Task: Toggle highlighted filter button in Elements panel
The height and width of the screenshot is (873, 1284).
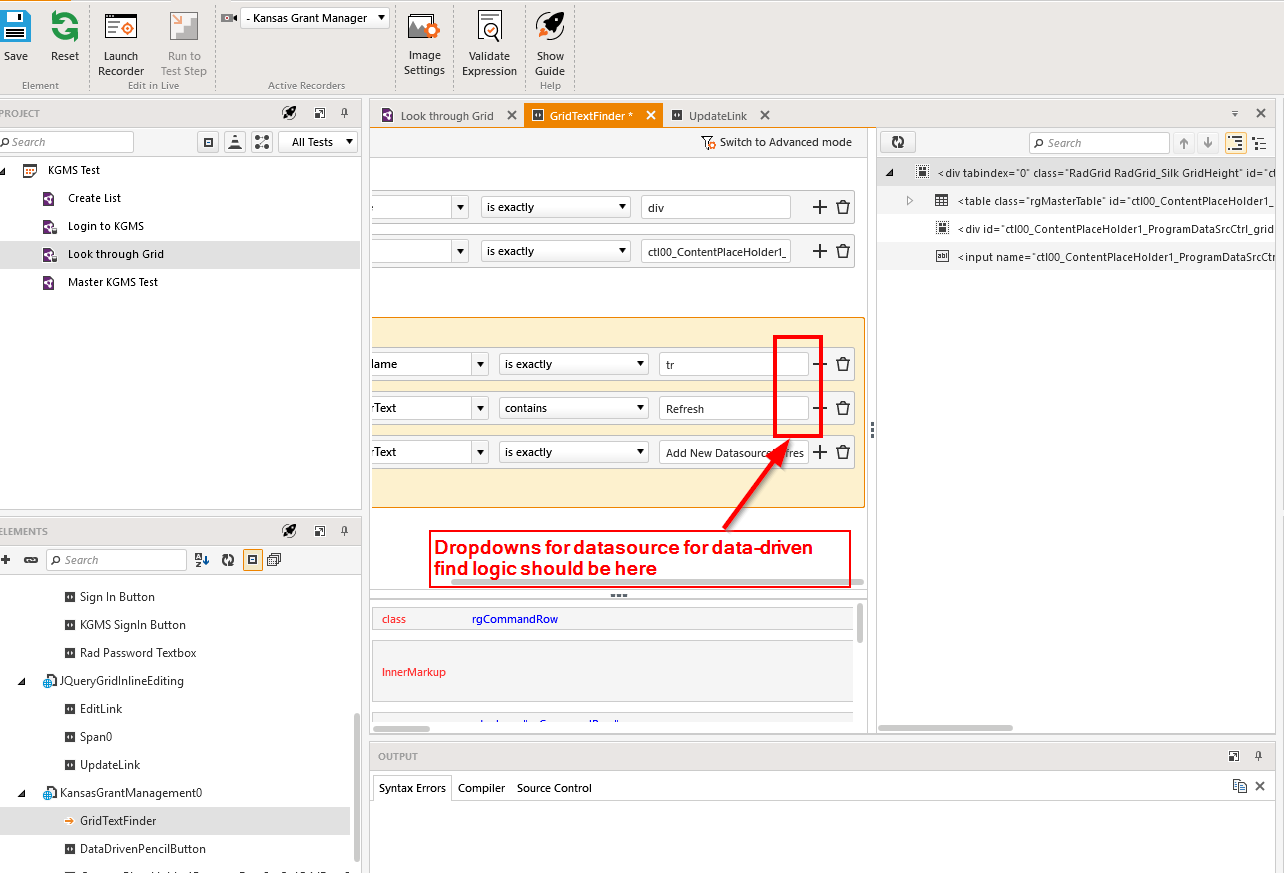Action: coord(253,560)
